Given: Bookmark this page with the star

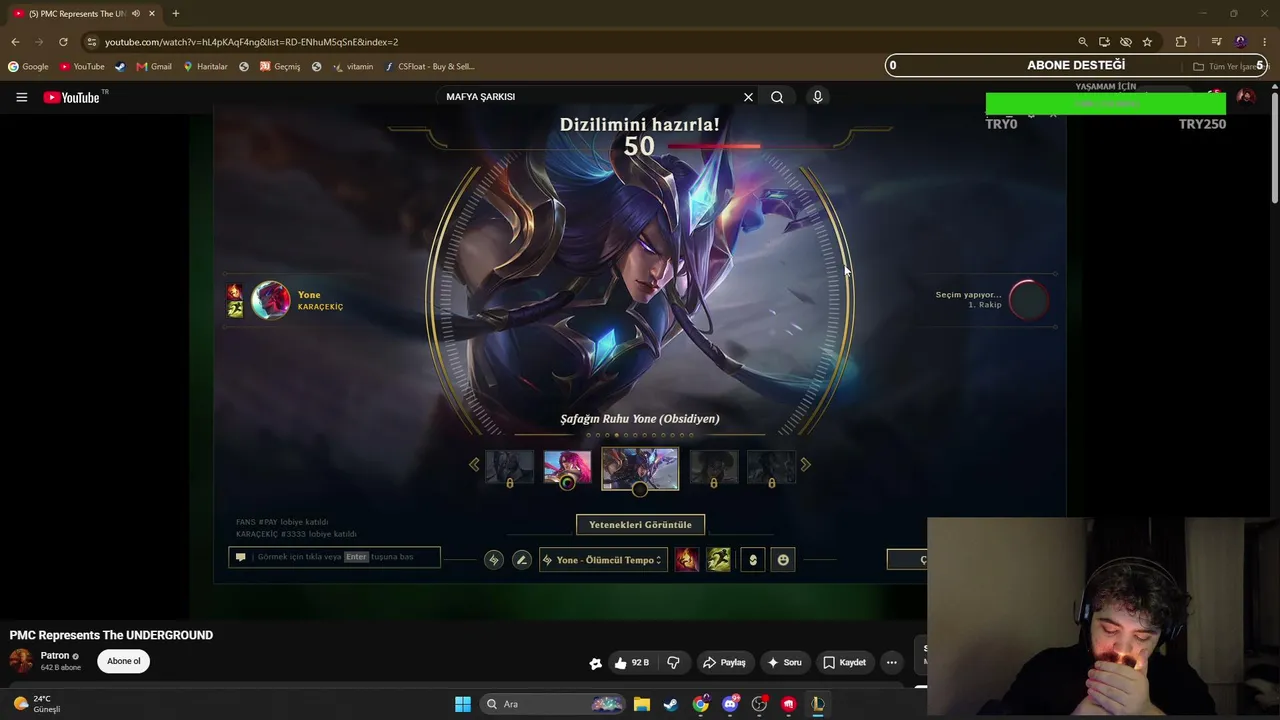Looking at the screenshot, I should click(x=1147, y=42).
